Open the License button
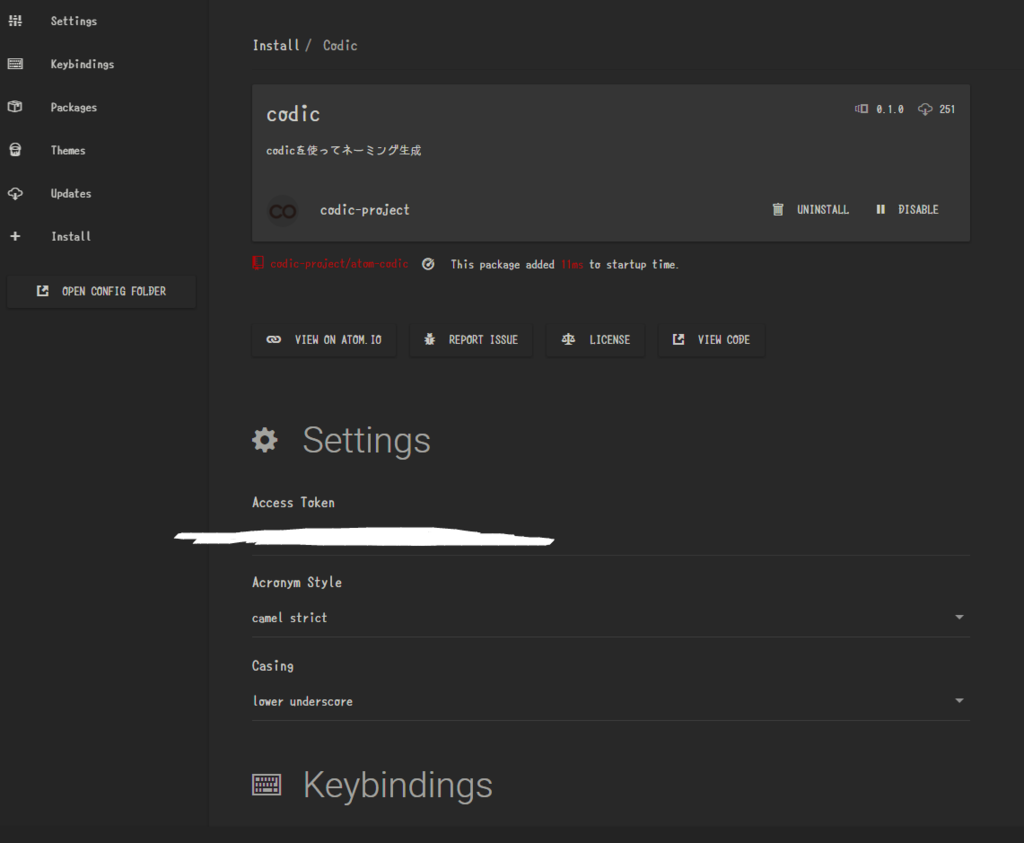 (x=596, y=340)
